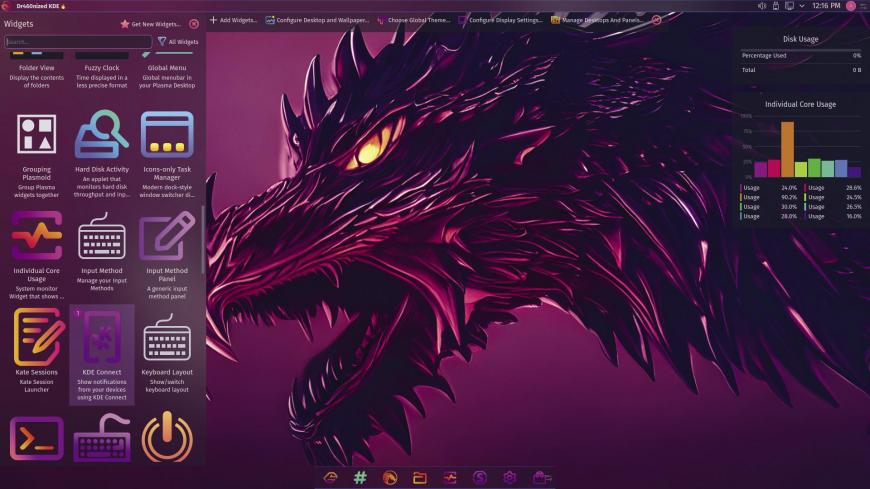The height and width of the screenshot is (489, 870).
Task: Click the Usage 90.2% legend entry
Action: tap(769, 197)
